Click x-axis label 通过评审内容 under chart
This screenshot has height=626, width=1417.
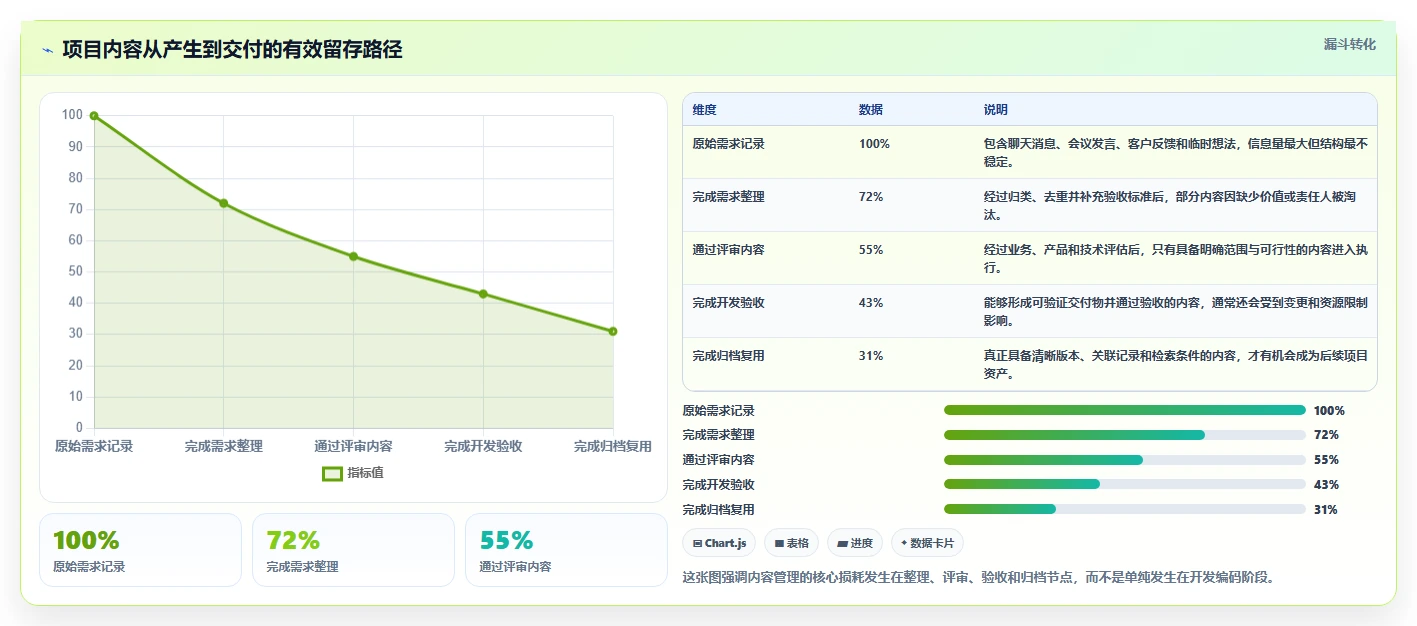353,446
